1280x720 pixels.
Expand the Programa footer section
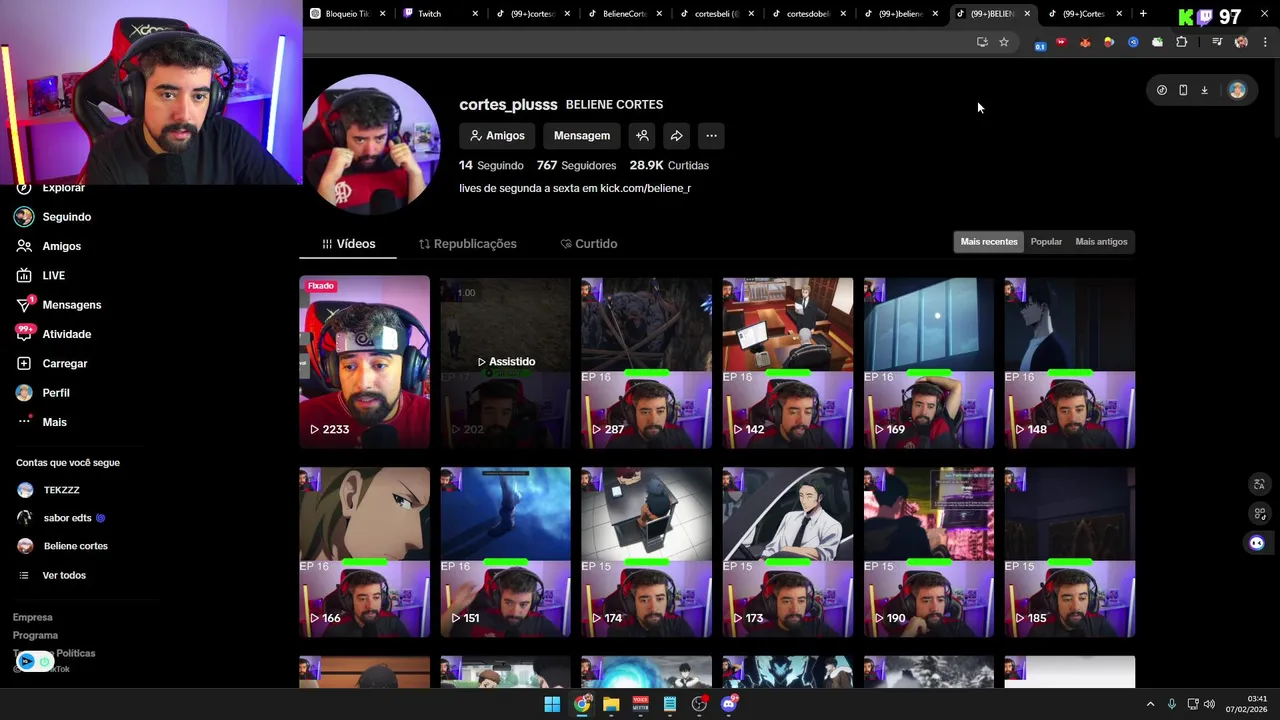tap(35, 636)
